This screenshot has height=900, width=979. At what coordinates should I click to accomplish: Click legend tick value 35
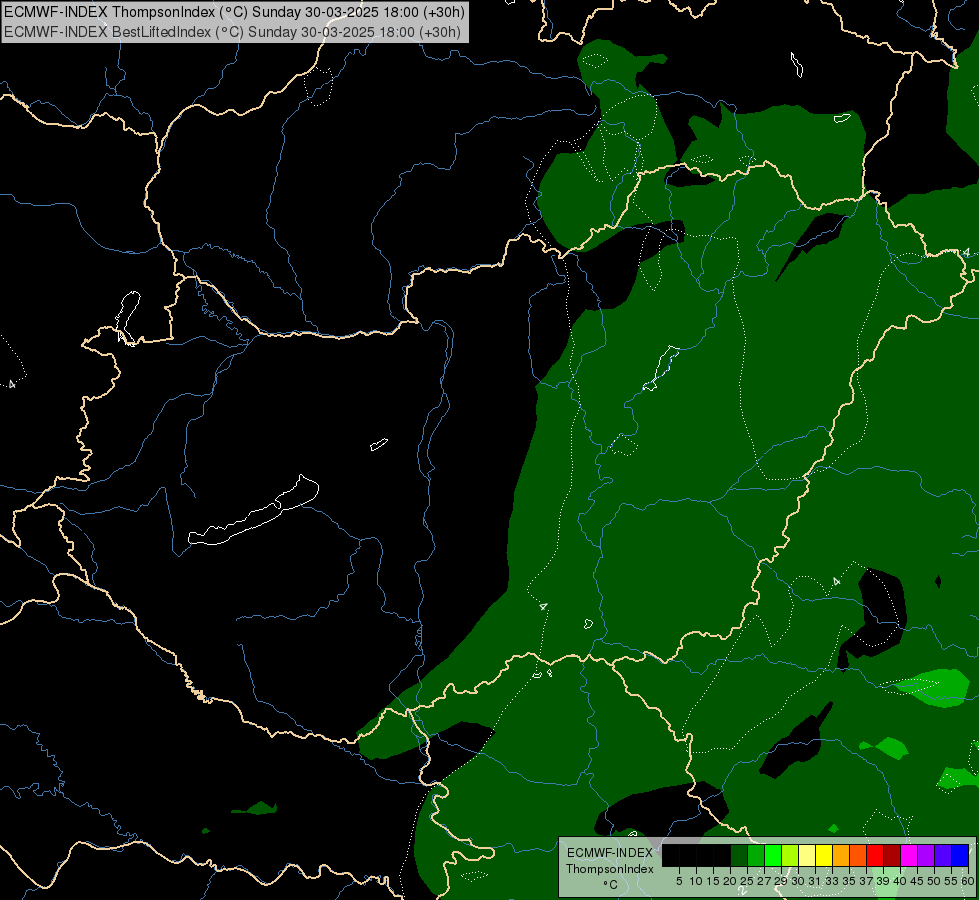click(x=849, y=881)
